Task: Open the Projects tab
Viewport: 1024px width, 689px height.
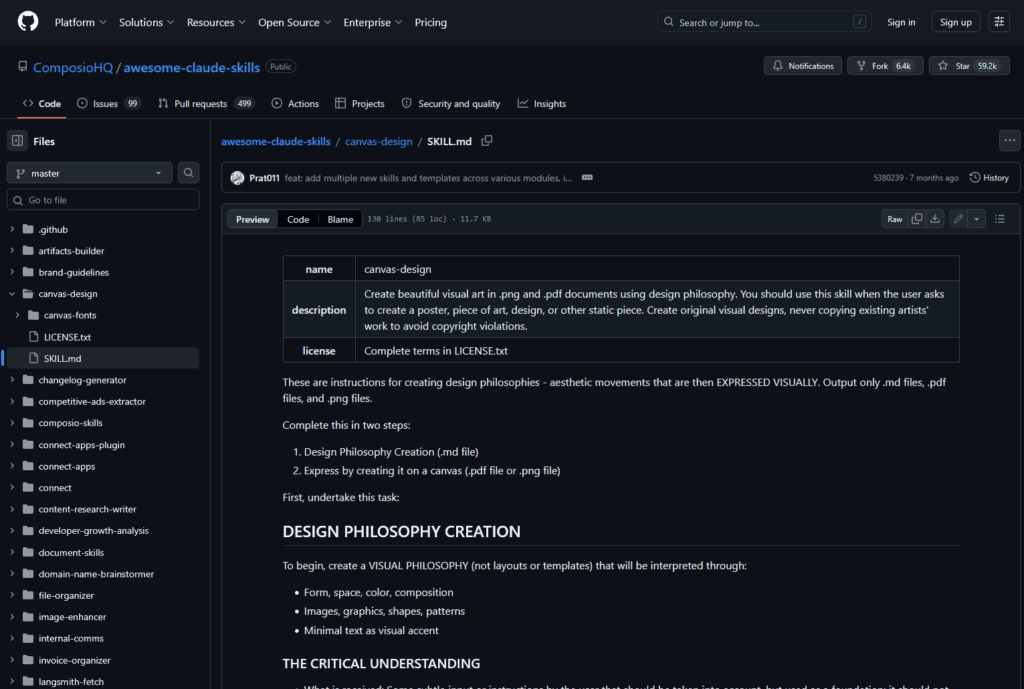Action: [x=360, y=103]
